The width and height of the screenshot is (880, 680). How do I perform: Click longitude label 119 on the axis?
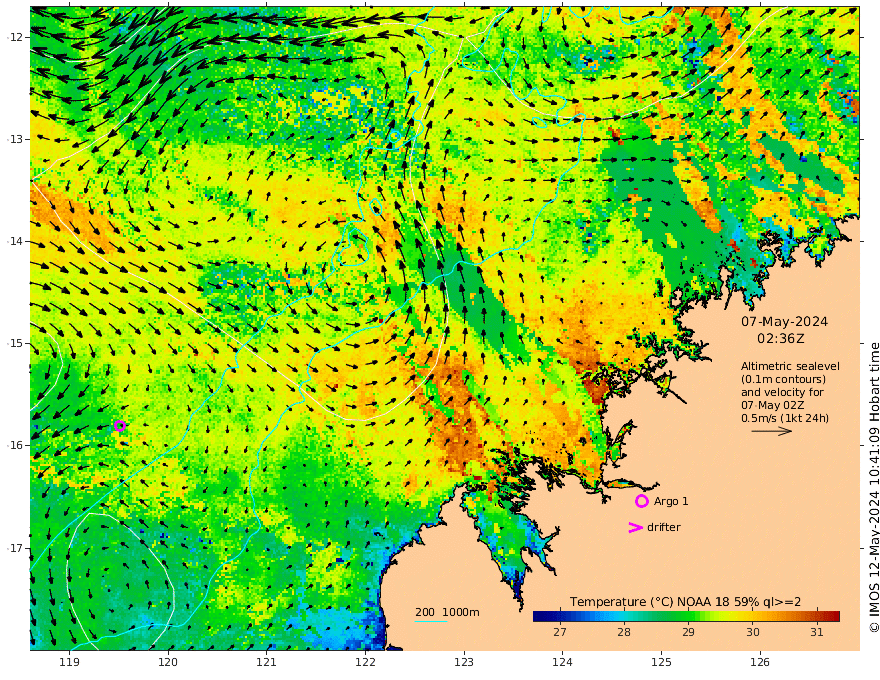(x=70, y=662)
